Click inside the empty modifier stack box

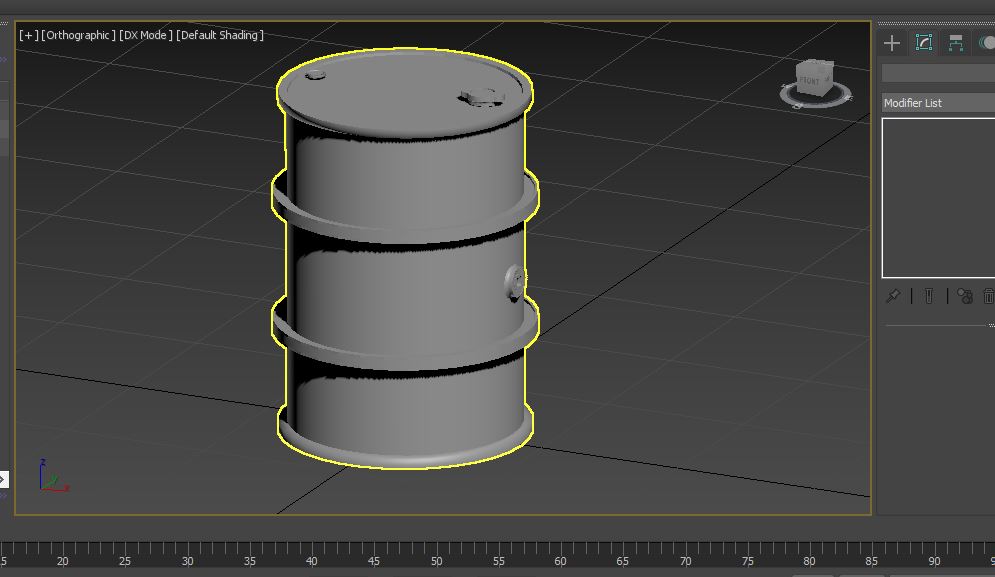point(937,198)
